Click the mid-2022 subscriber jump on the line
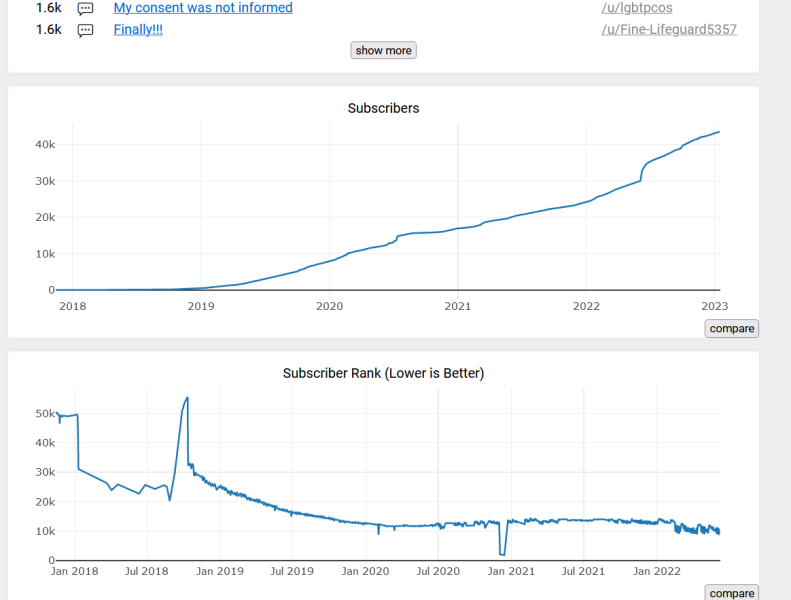Screen dimensions: 791x600 [641, 172]
